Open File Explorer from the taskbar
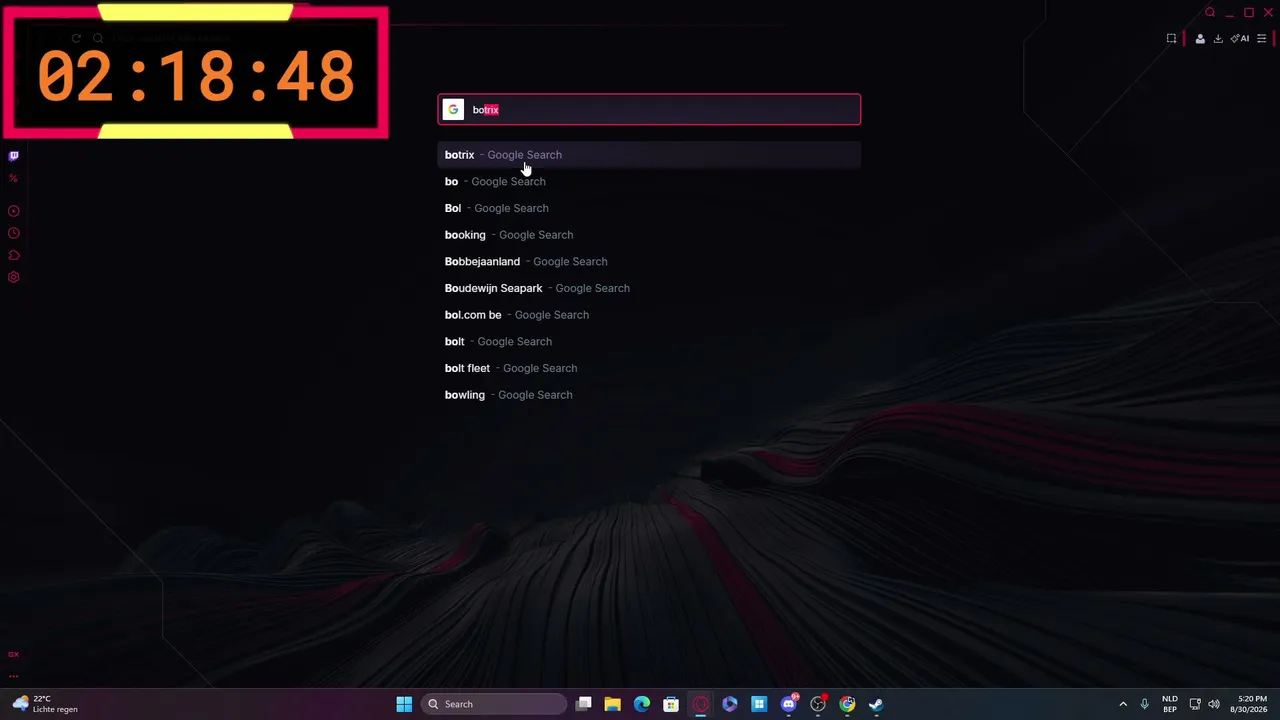This screenshot has width=1280, height=720. 613,704
